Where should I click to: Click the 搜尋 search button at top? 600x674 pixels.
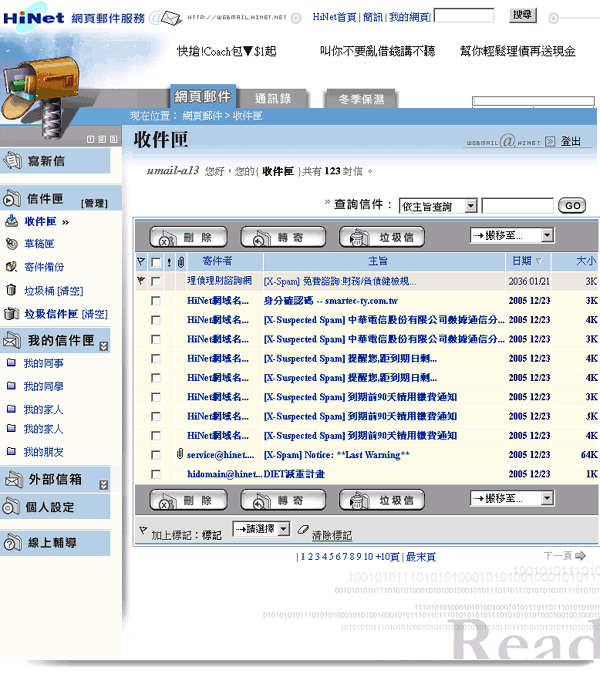click(523, 15)
